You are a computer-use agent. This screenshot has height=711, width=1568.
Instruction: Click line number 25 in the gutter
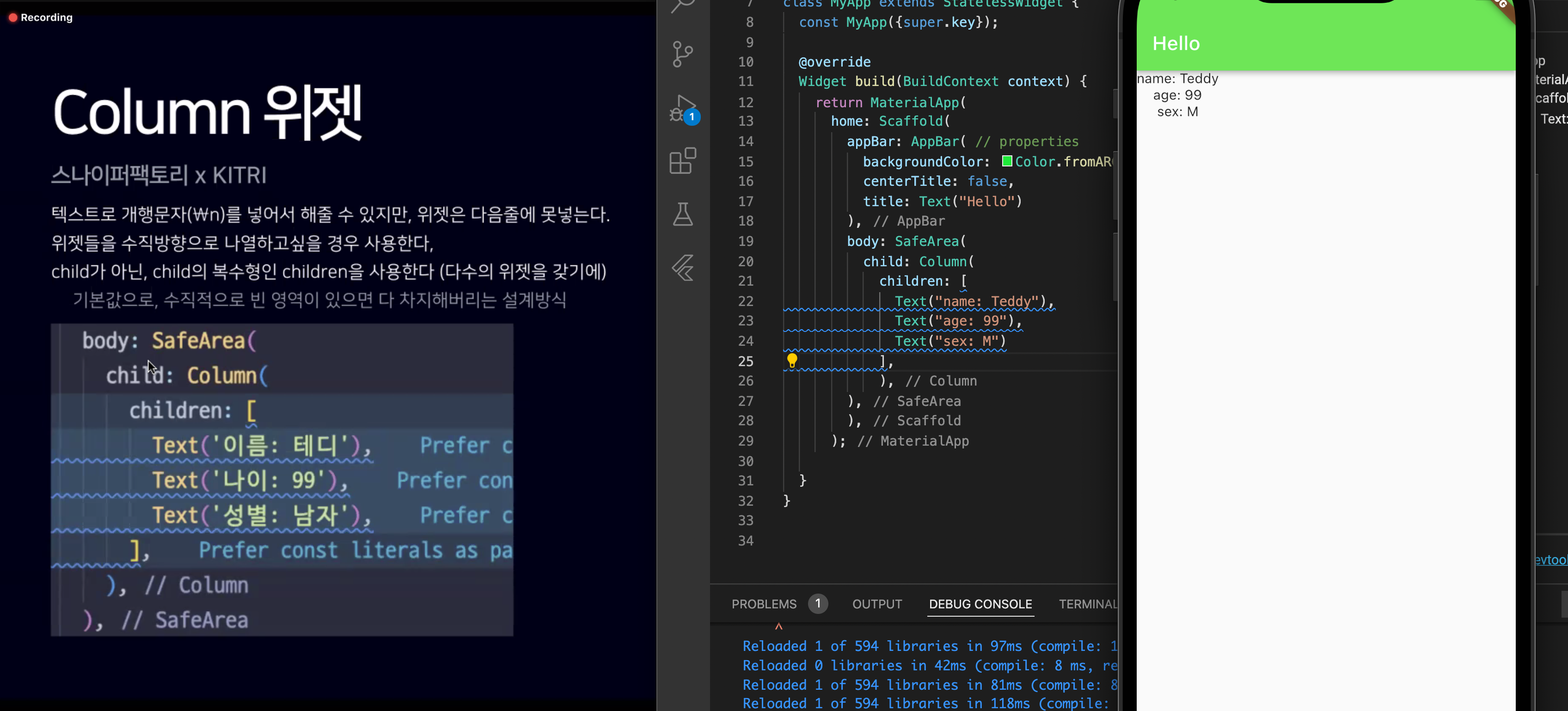click(x=746, y=361)
